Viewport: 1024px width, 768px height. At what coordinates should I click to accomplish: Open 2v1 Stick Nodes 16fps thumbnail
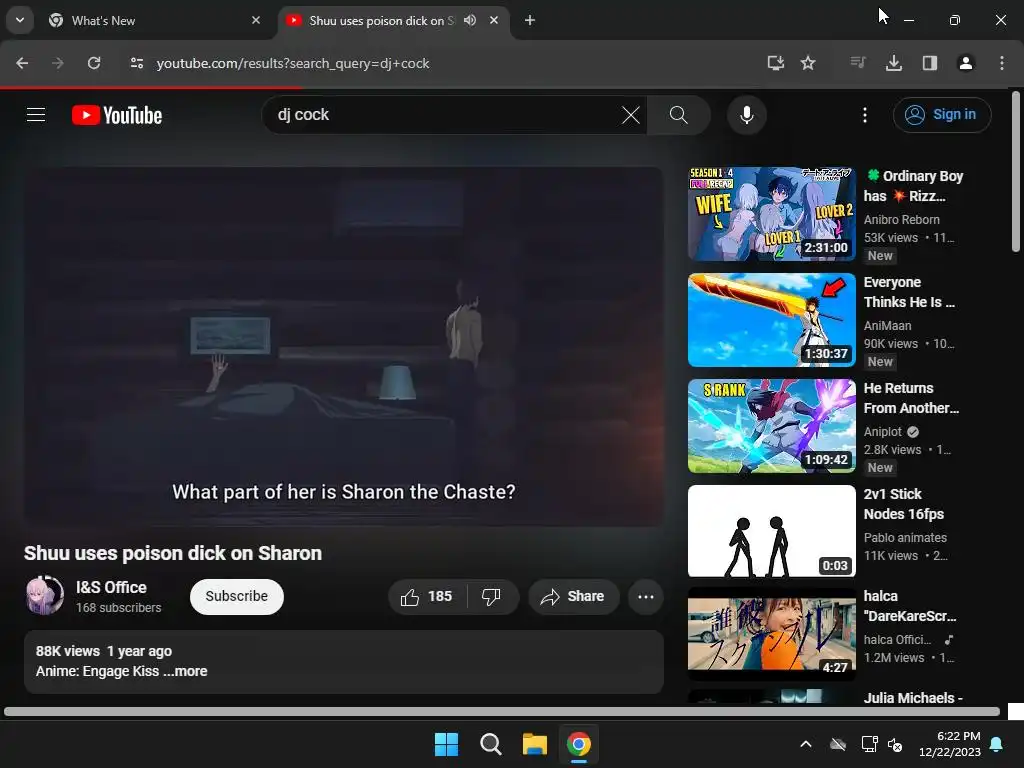(x=771, y=531)
